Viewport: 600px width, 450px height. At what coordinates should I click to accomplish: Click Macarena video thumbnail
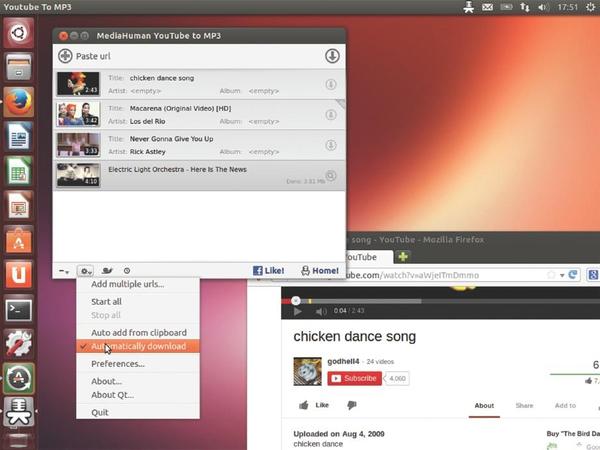[78, 114]
